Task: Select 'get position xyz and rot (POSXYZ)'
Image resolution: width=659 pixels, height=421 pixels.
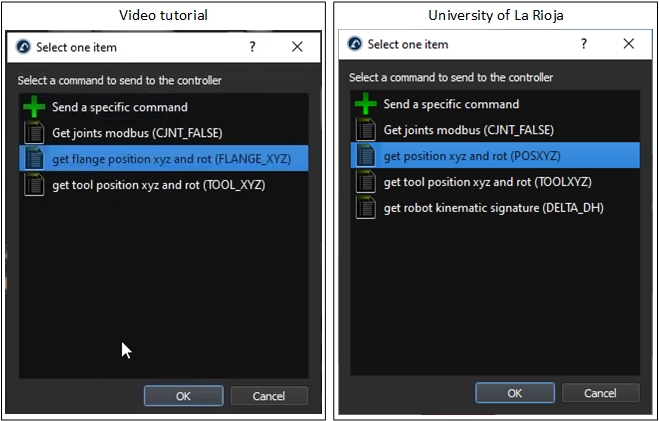Action: pyautogui.click(x=470, y=155)
